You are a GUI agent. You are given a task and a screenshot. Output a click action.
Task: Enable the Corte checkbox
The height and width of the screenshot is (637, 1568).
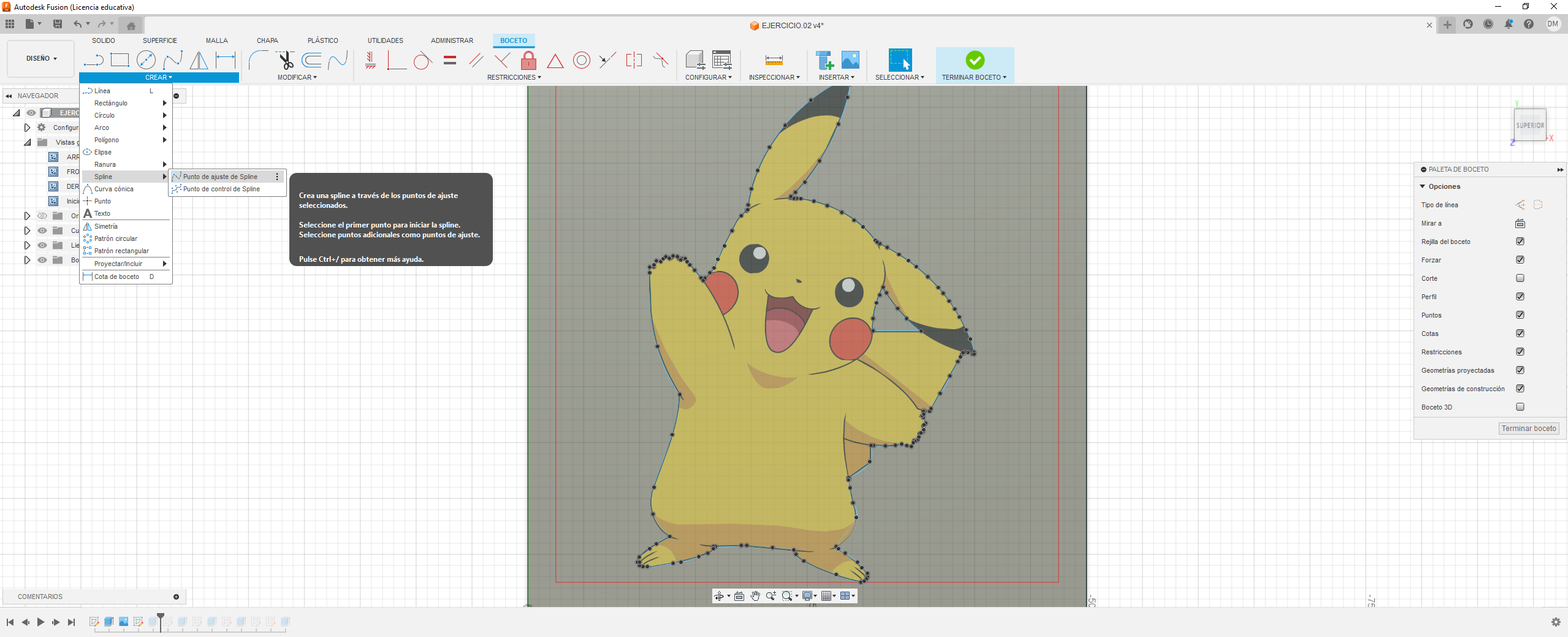click(x=1520, y=278)
